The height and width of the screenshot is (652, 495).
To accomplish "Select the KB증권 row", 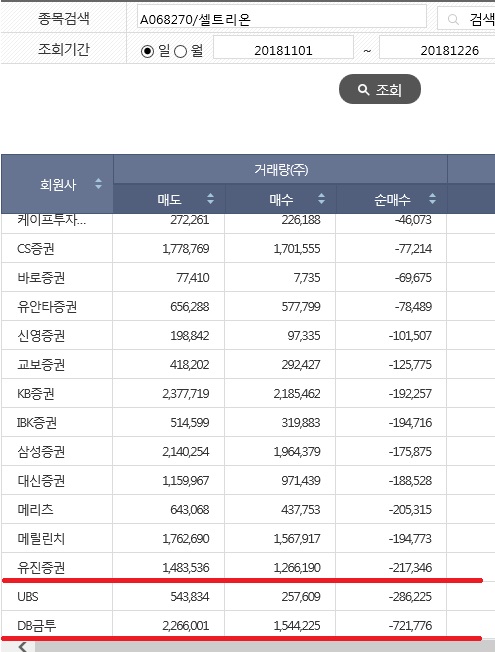I will pos(248,393).
